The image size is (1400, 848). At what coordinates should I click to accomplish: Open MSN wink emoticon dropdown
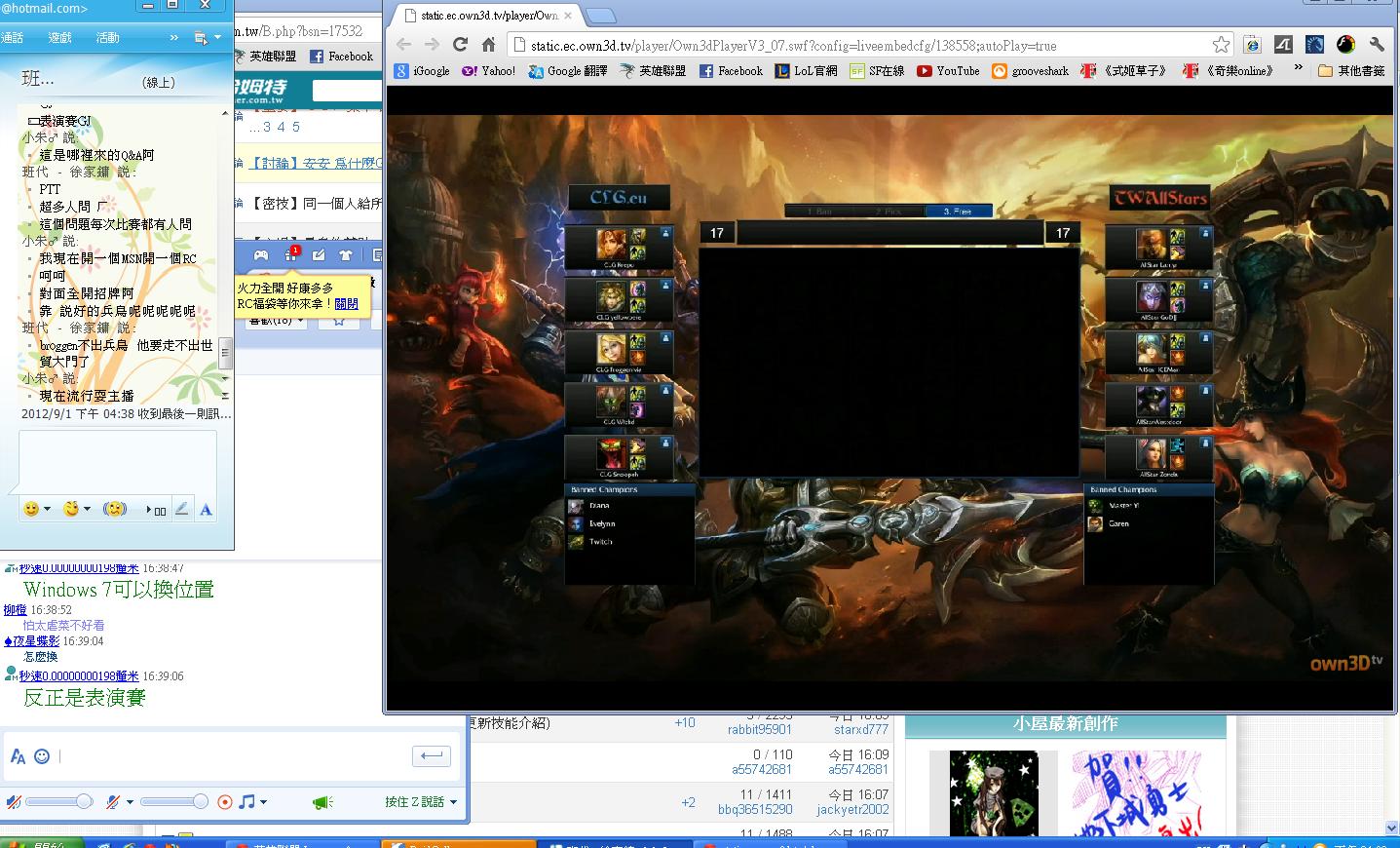tap(77, 509)
